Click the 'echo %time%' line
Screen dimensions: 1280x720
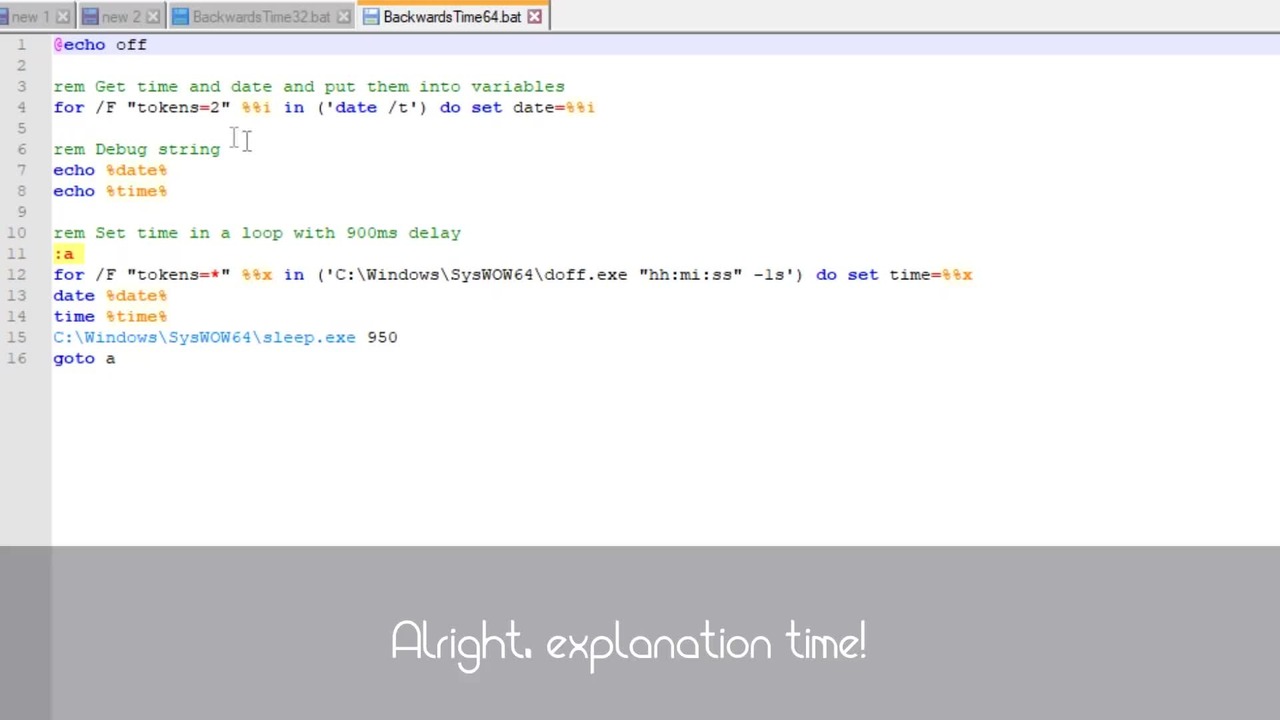point(110,191)
